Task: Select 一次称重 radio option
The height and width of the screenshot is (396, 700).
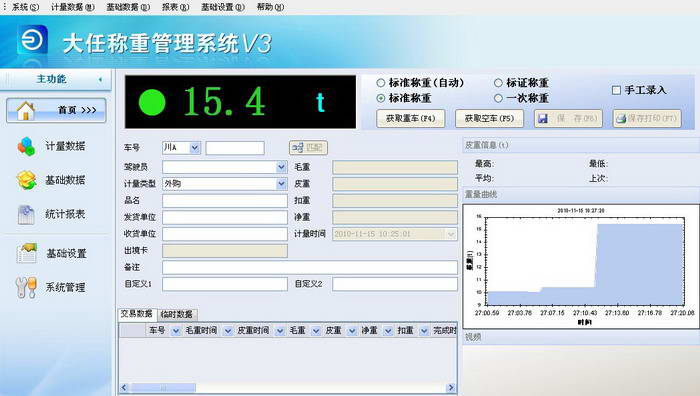Action: (x=498, y=98)
